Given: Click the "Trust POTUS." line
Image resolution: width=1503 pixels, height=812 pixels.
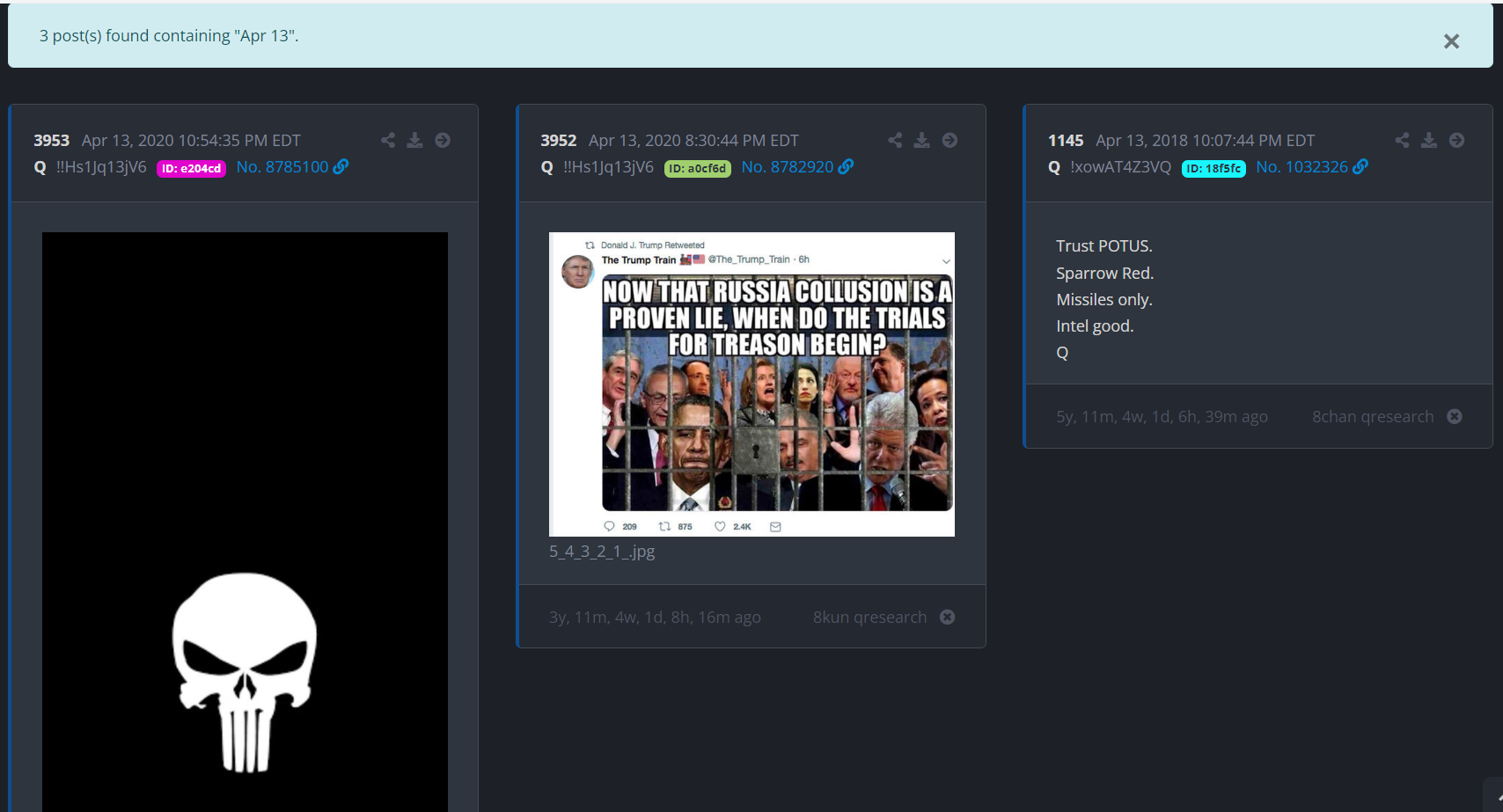Looking at the screenshot, I should 1103,245.
